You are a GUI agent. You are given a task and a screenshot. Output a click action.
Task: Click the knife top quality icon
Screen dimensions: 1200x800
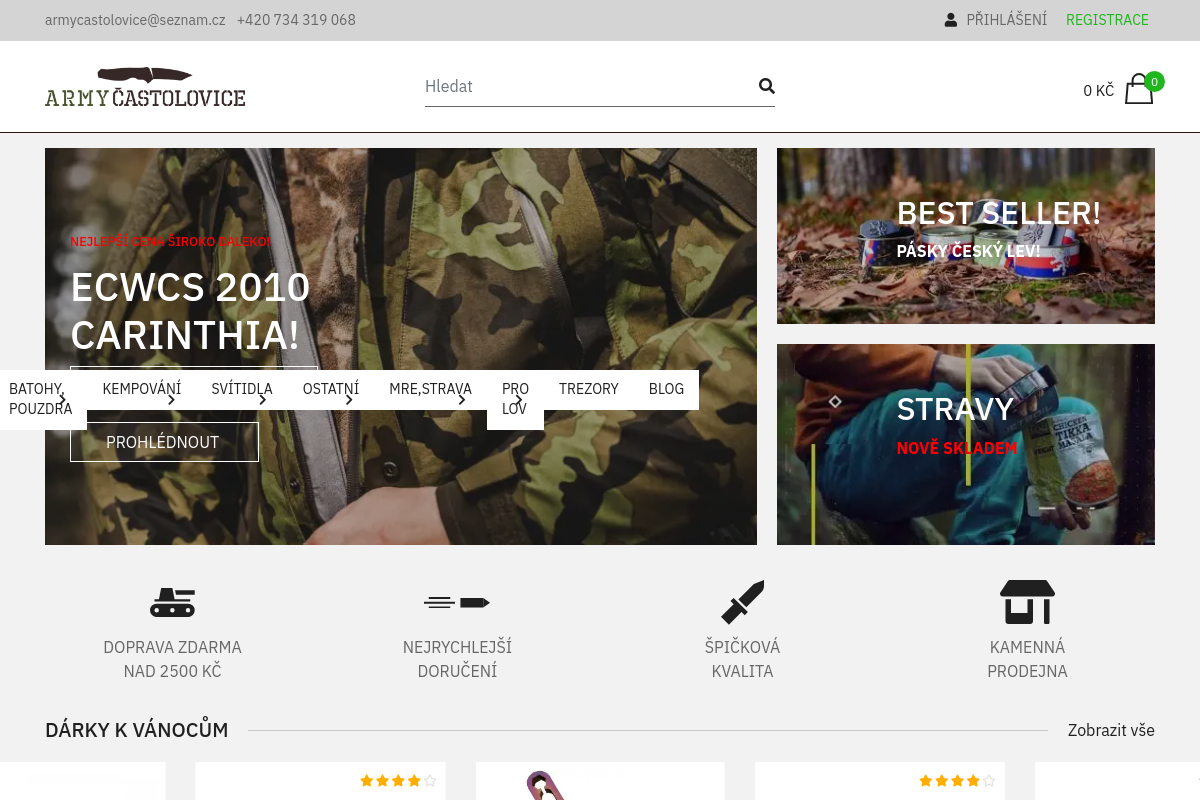742,602
